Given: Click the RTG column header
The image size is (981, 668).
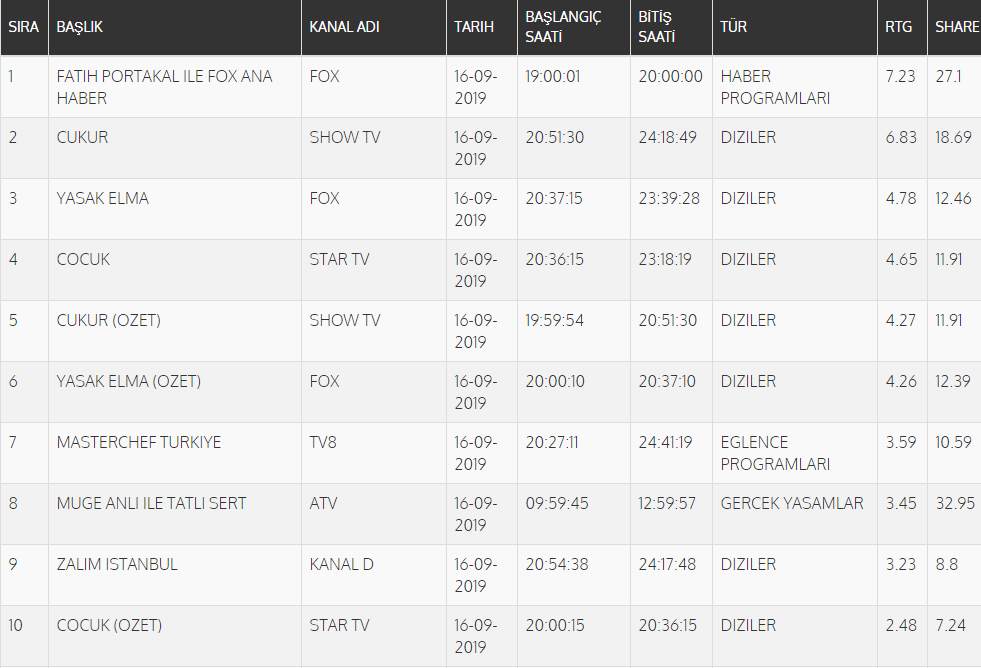Looking at the screenshot, I should [902, 27].
